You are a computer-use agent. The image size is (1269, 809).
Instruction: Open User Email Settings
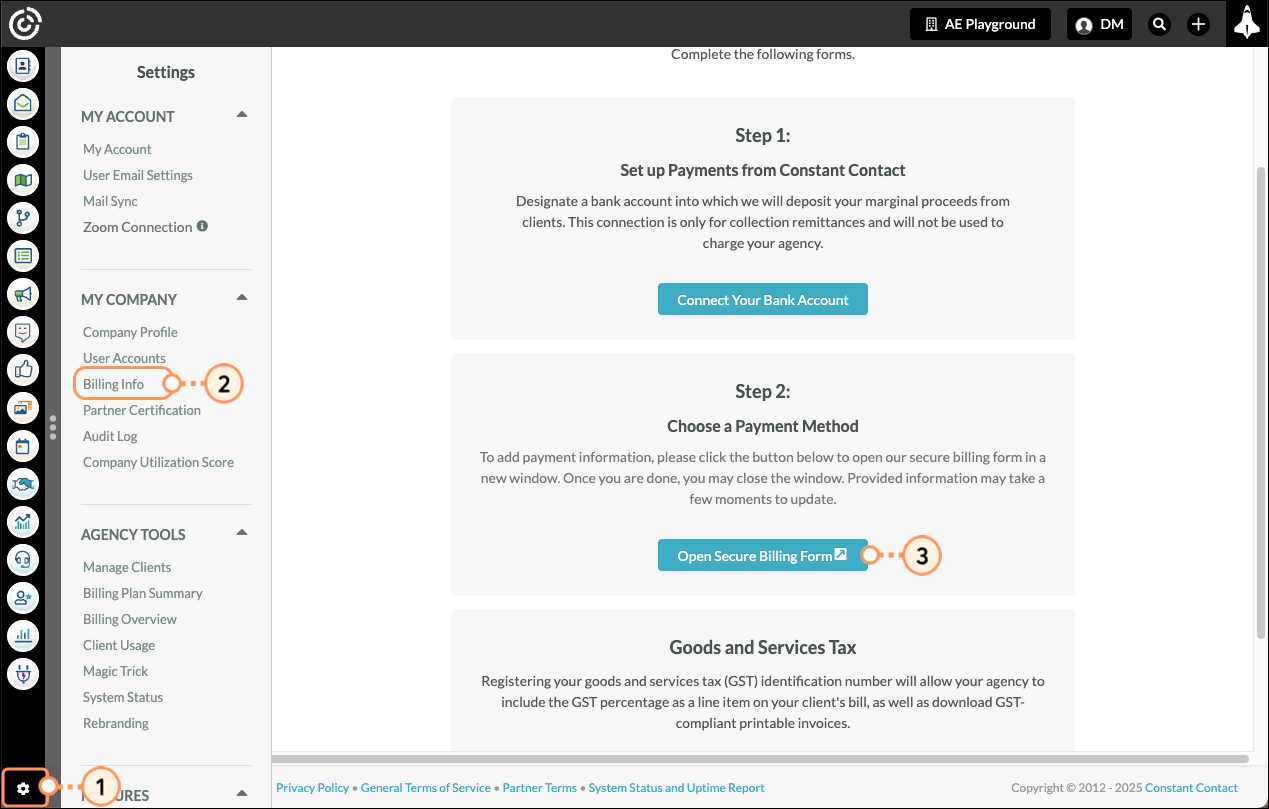(x=138, y=175)
